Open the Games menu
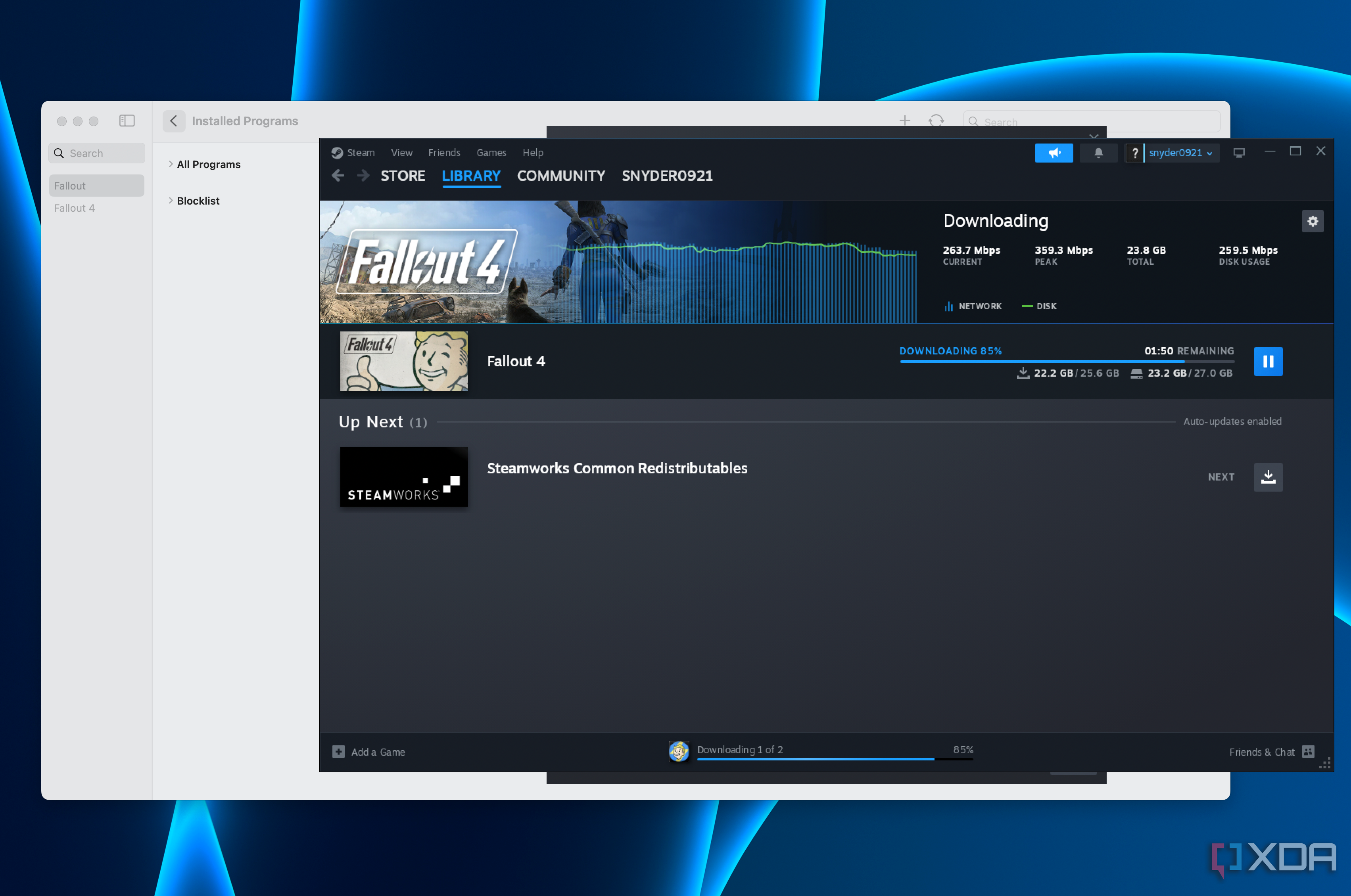This screenshot has width=1351, height=896. (x=491, y=153)
